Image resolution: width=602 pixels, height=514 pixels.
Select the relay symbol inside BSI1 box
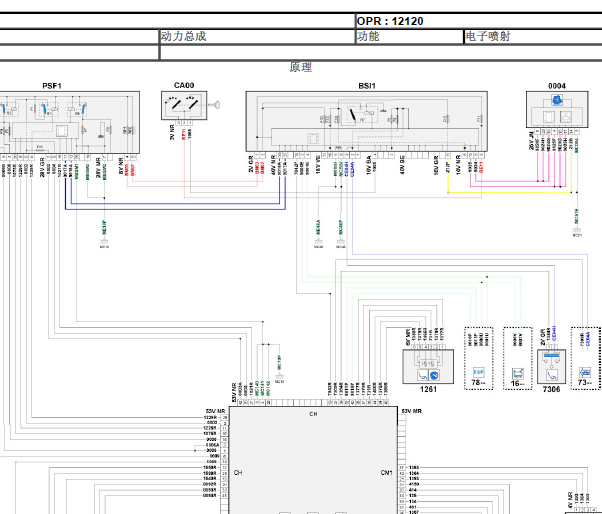[356, 116]
